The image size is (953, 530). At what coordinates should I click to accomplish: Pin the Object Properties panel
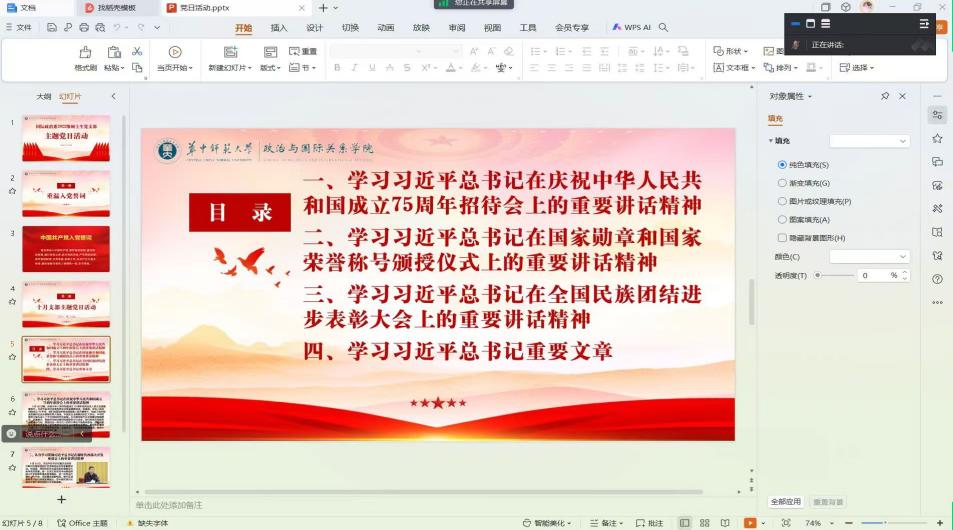[x=885, y=96]
